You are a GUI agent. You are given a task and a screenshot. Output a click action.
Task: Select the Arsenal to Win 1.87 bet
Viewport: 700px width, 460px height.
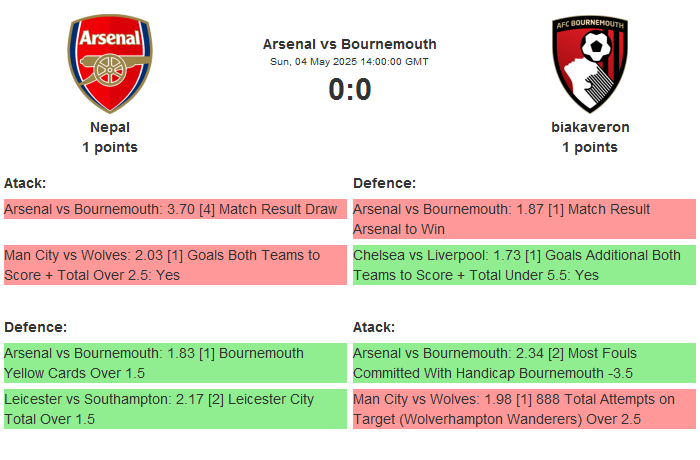524,219
